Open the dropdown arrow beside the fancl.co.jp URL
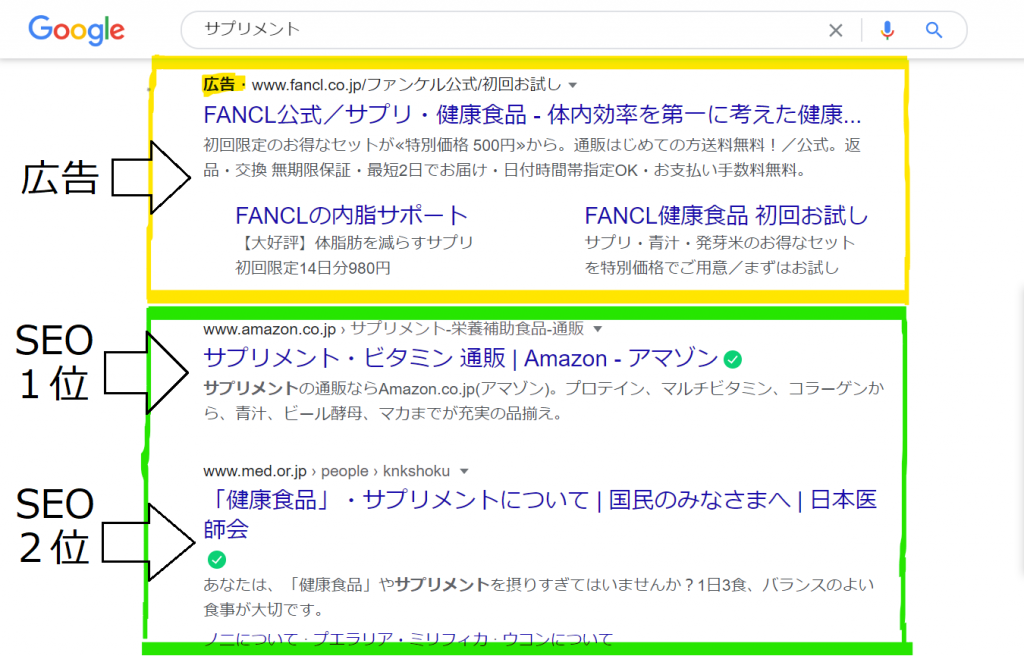The image size is (1024, 656). [573, 85]
